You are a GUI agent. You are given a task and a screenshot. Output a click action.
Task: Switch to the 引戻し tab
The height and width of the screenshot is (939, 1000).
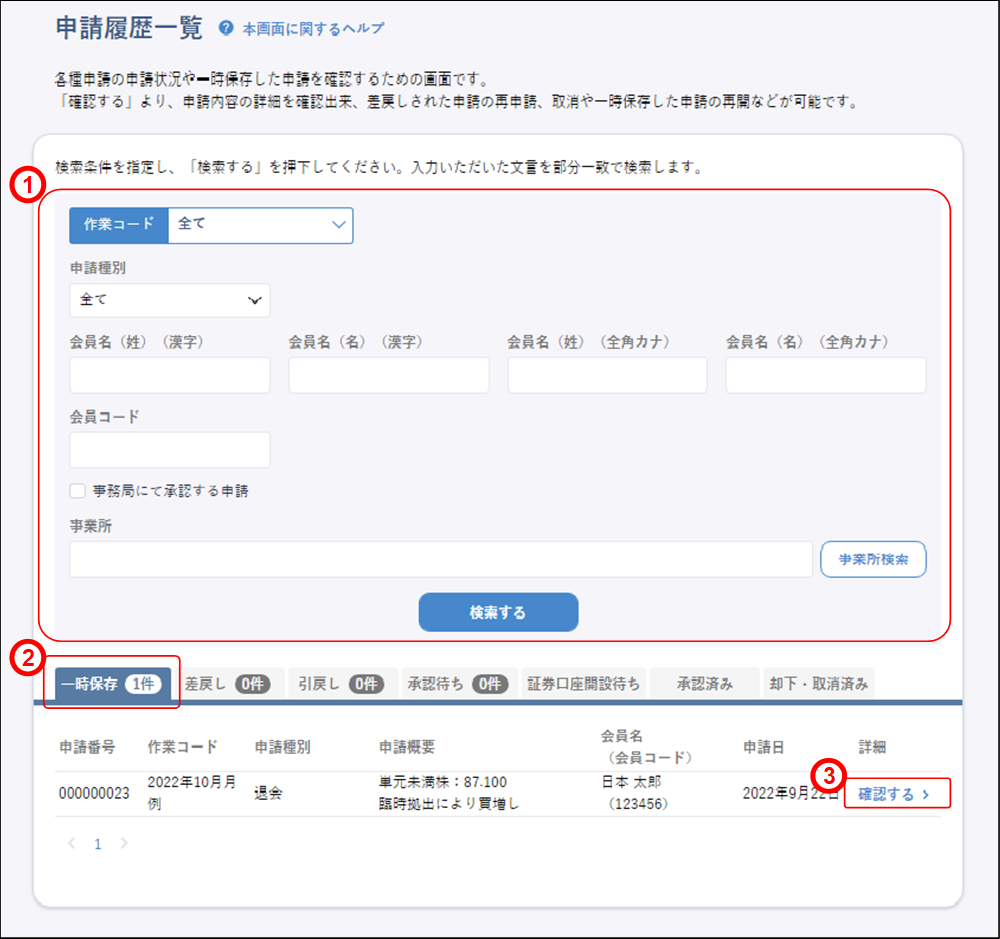[342, 684]
